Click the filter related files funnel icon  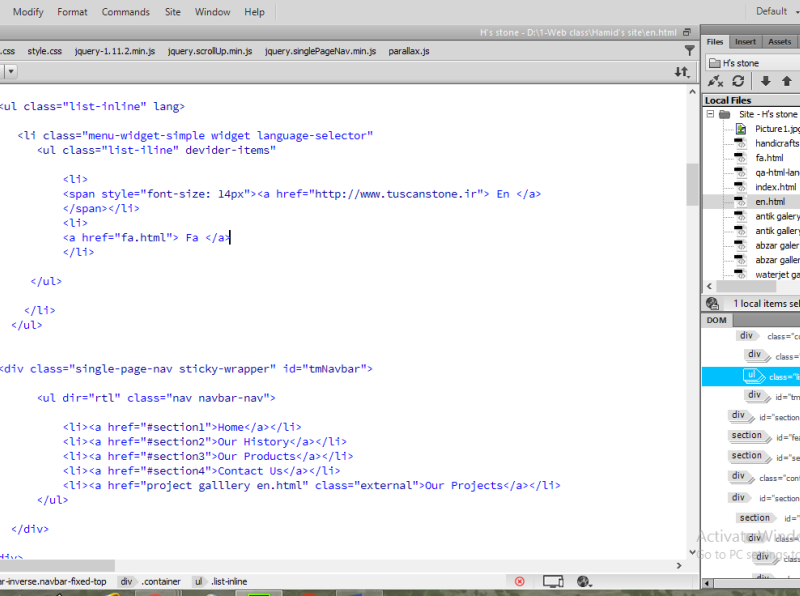pyautogui.click(x=689, y=50)
